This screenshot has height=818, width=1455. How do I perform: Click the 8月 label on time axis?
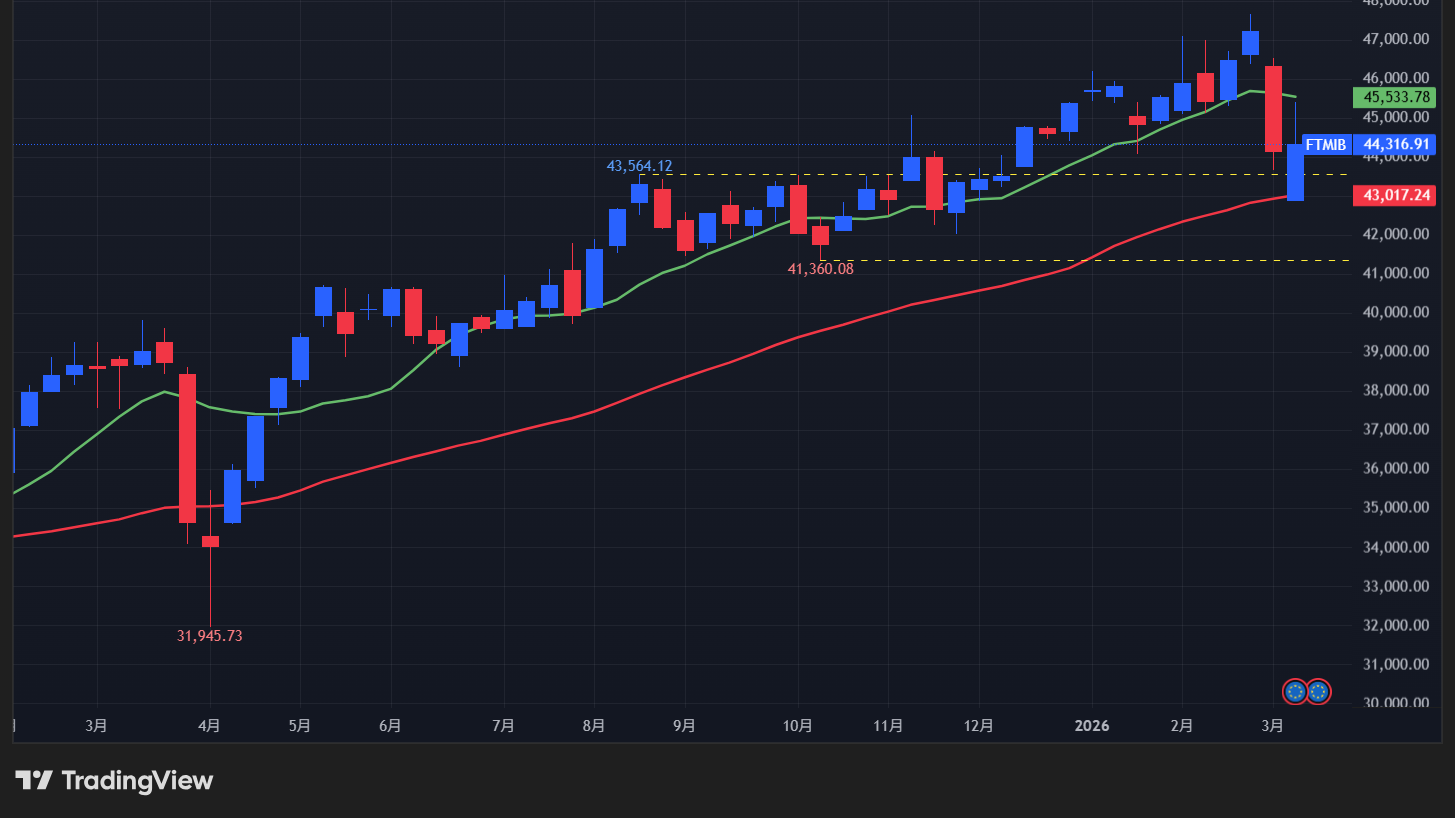coord(593,726)
